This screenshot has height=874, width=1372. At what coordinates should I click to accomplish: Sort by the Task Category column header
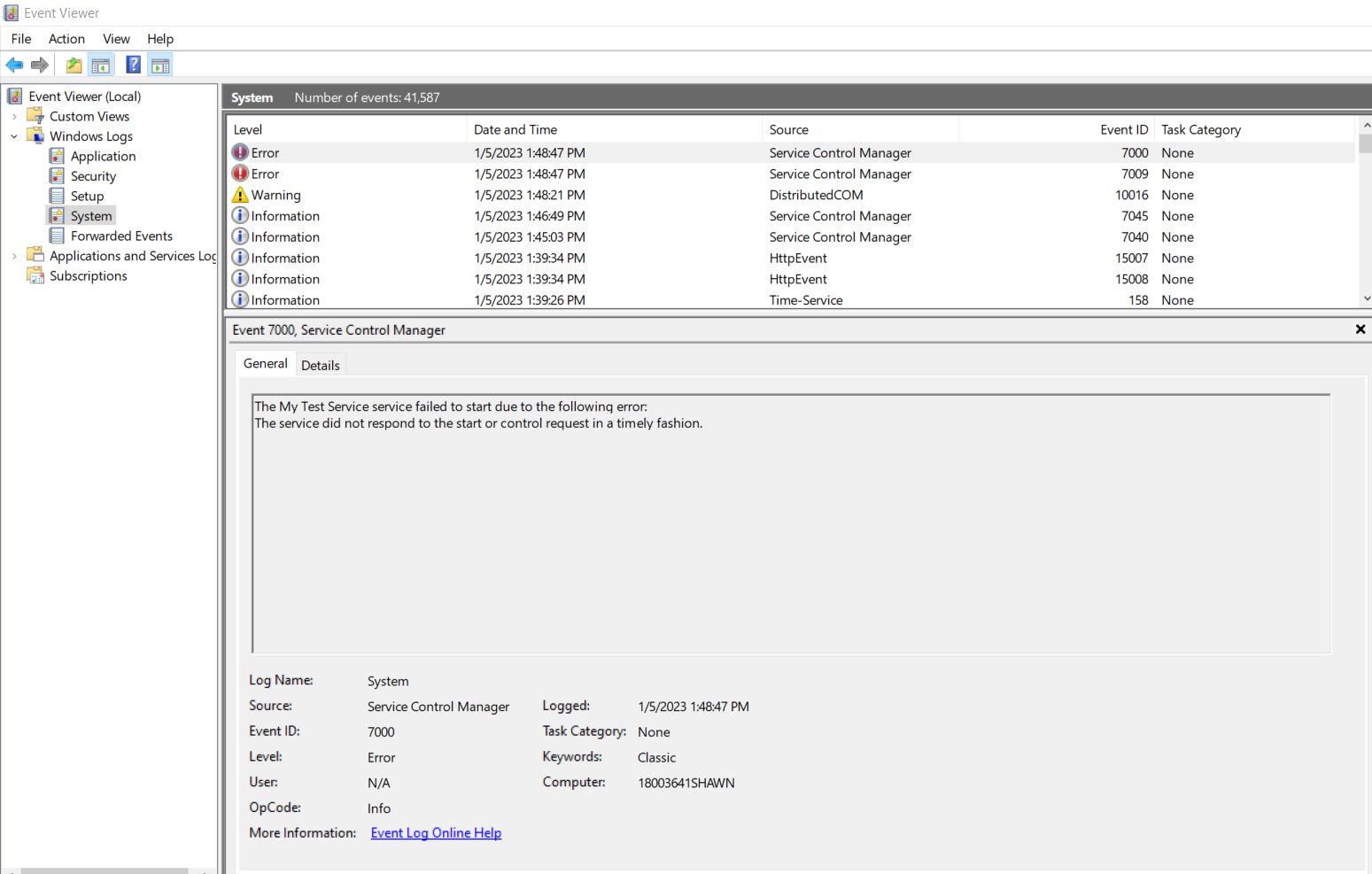click(x=1255, y=129)
